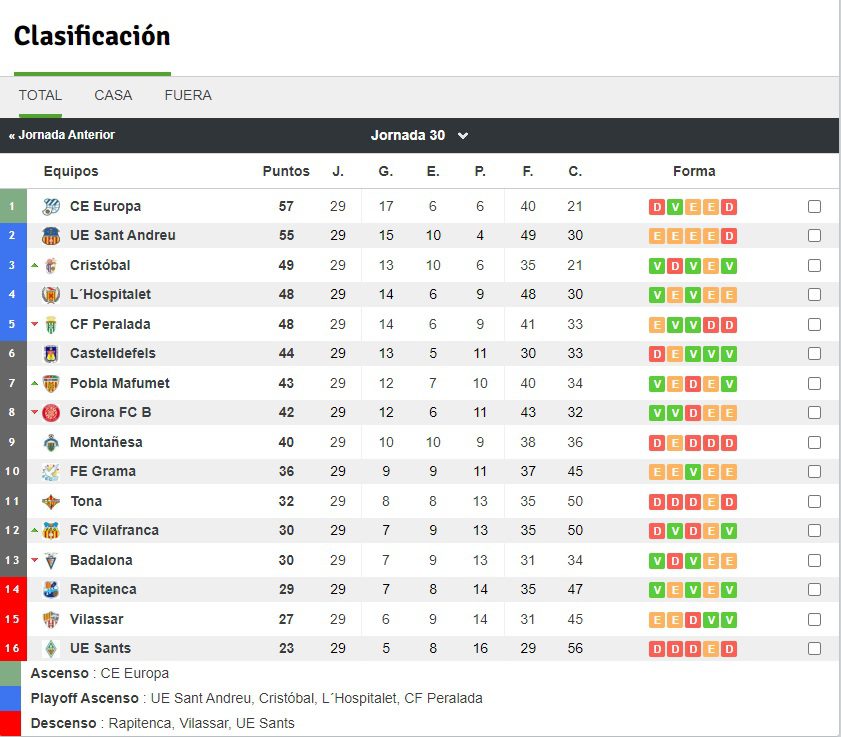Click the green up arrow beside Cristóbal
Screen dimensions: 841x737
click(35, 266)
